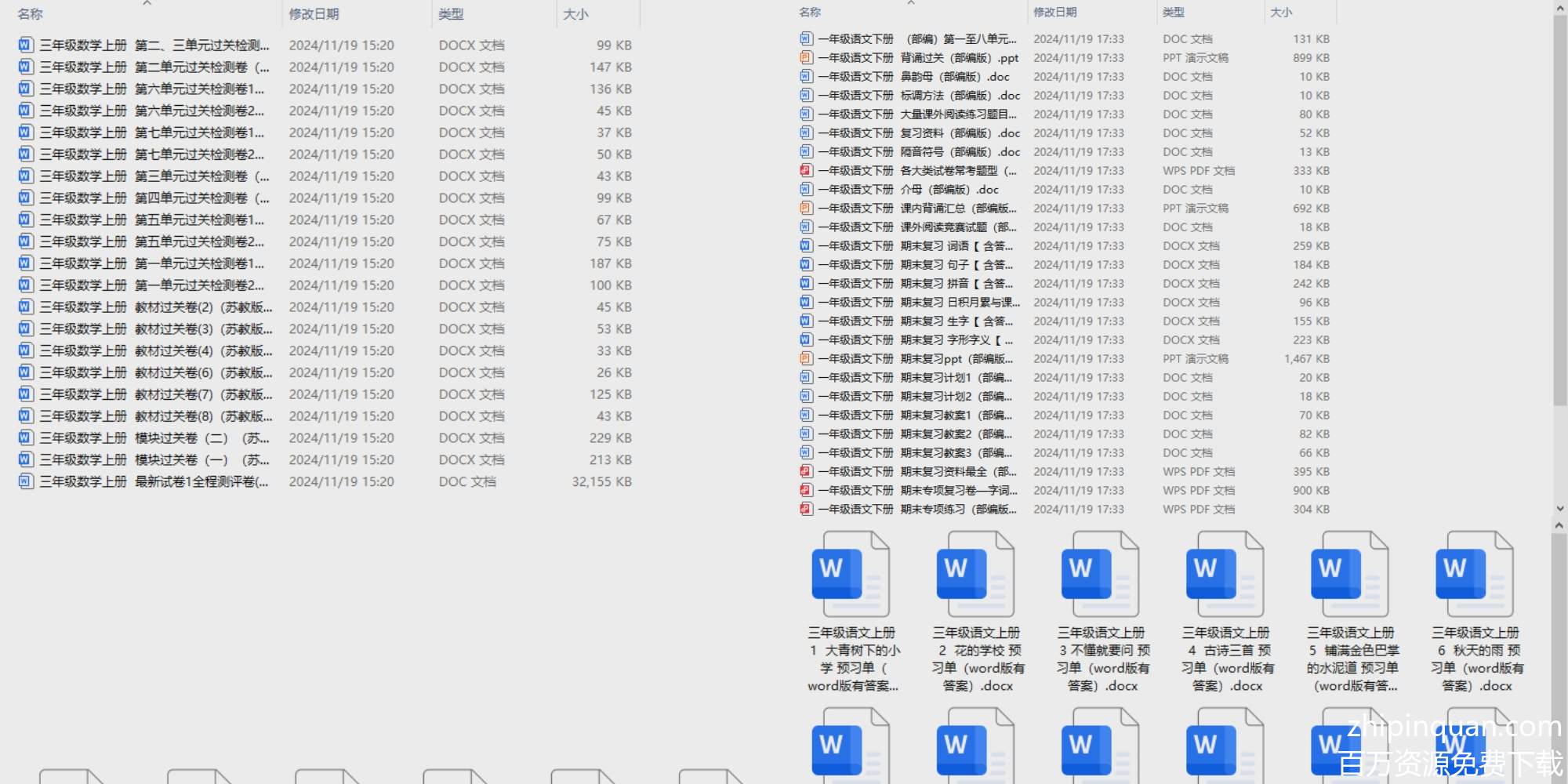The image size is (1568, 784).
Task: Sort the 三年级数学上册 list by 名称 header
Action: click(31, 14)
